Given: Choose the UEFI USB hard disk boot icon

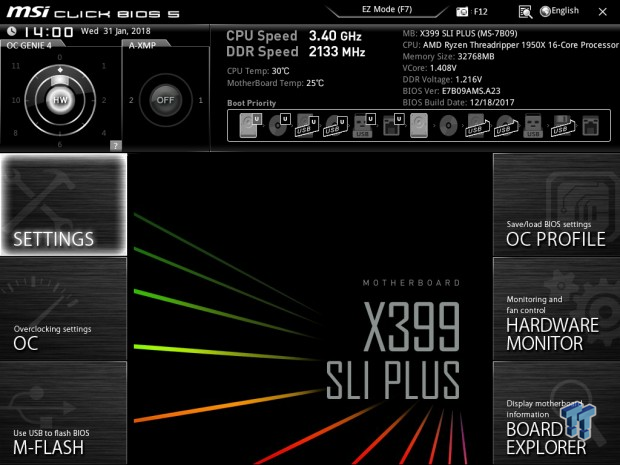Looking at the screenshot, I should pos(307,125).
